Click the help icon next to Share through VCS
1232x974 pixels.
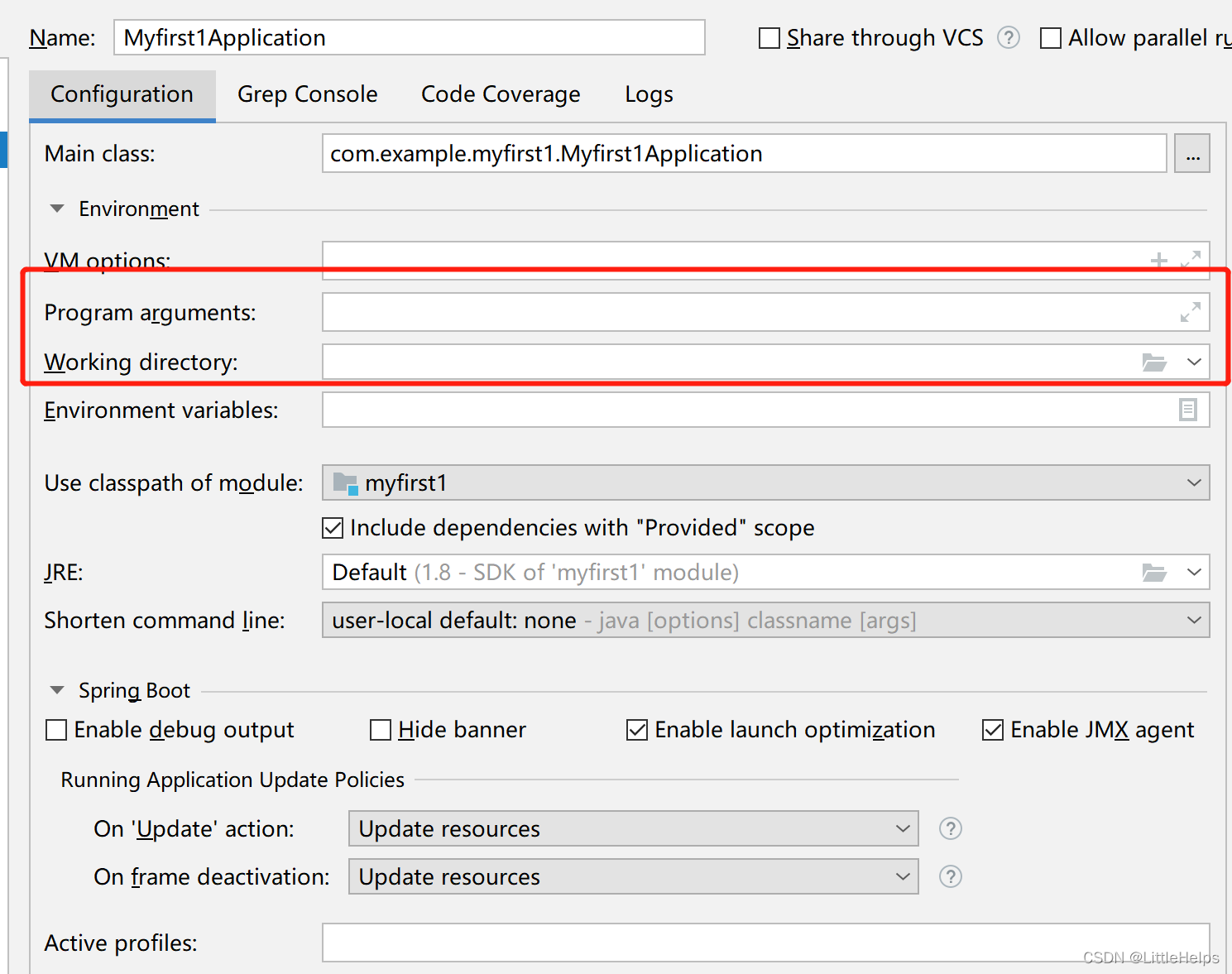tap(1009, 37)
